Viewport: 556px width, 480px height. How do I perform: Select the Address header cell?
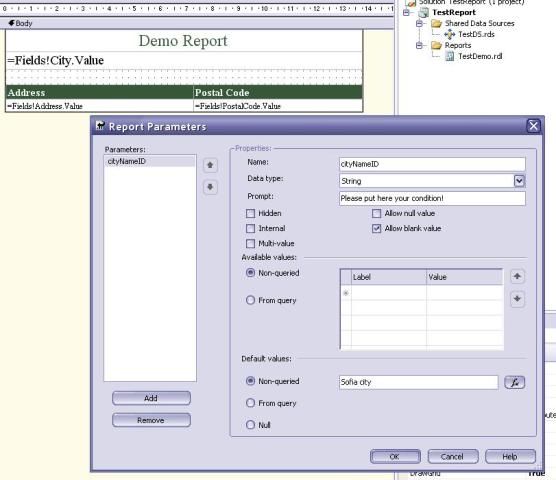tap(99, 93)
